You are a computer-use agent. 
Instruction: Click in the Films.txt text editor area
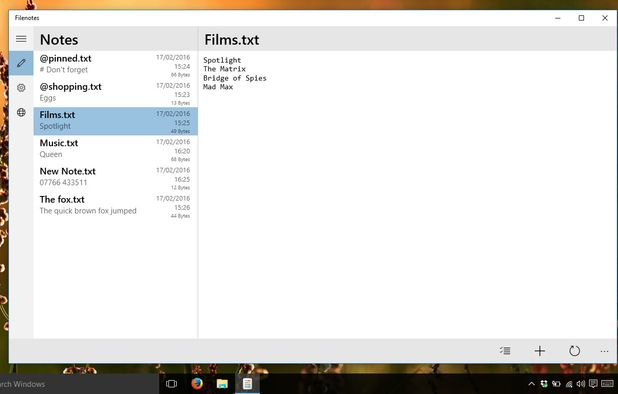[x=408, y=195]
